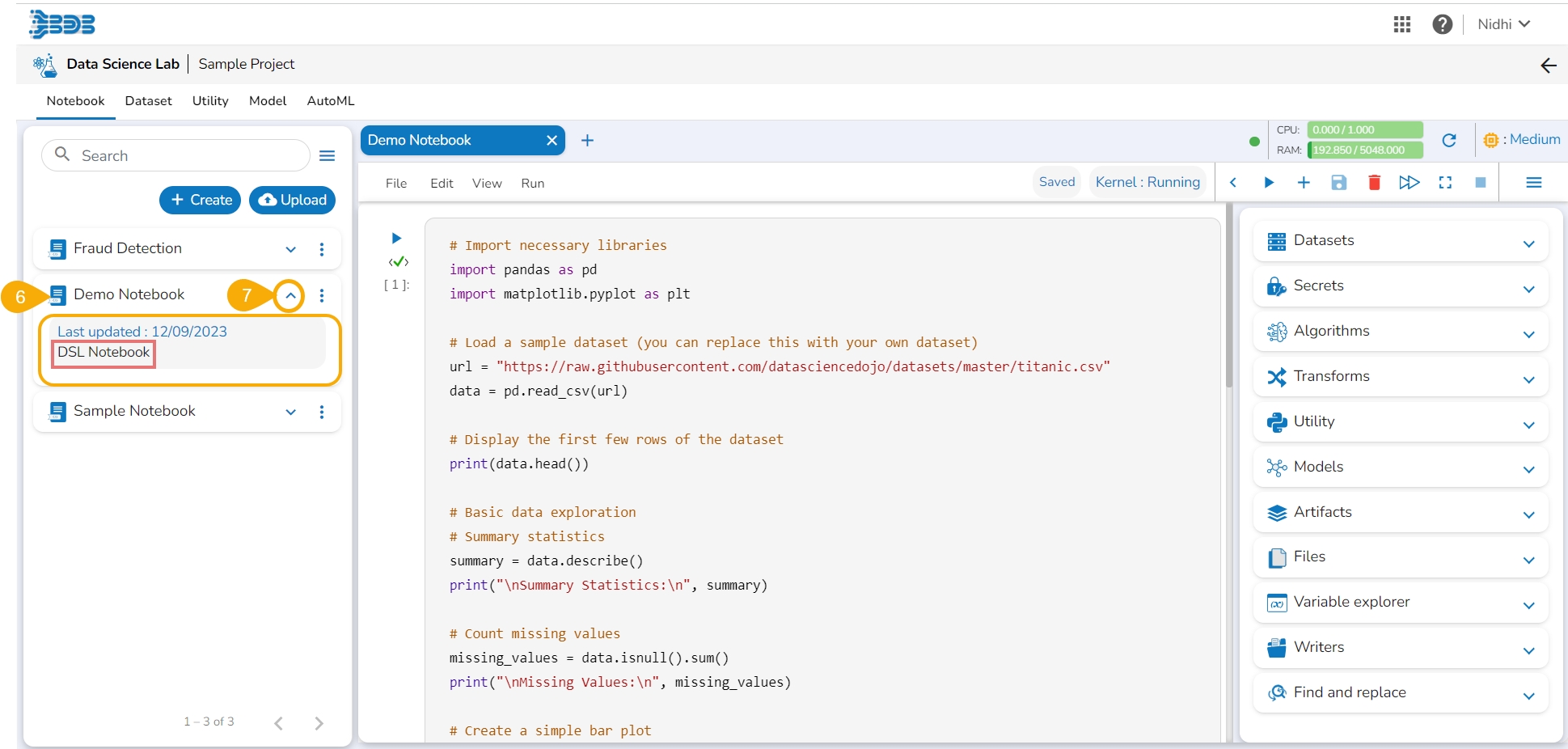
Task: Click the Create button
Action: (201, 200)
